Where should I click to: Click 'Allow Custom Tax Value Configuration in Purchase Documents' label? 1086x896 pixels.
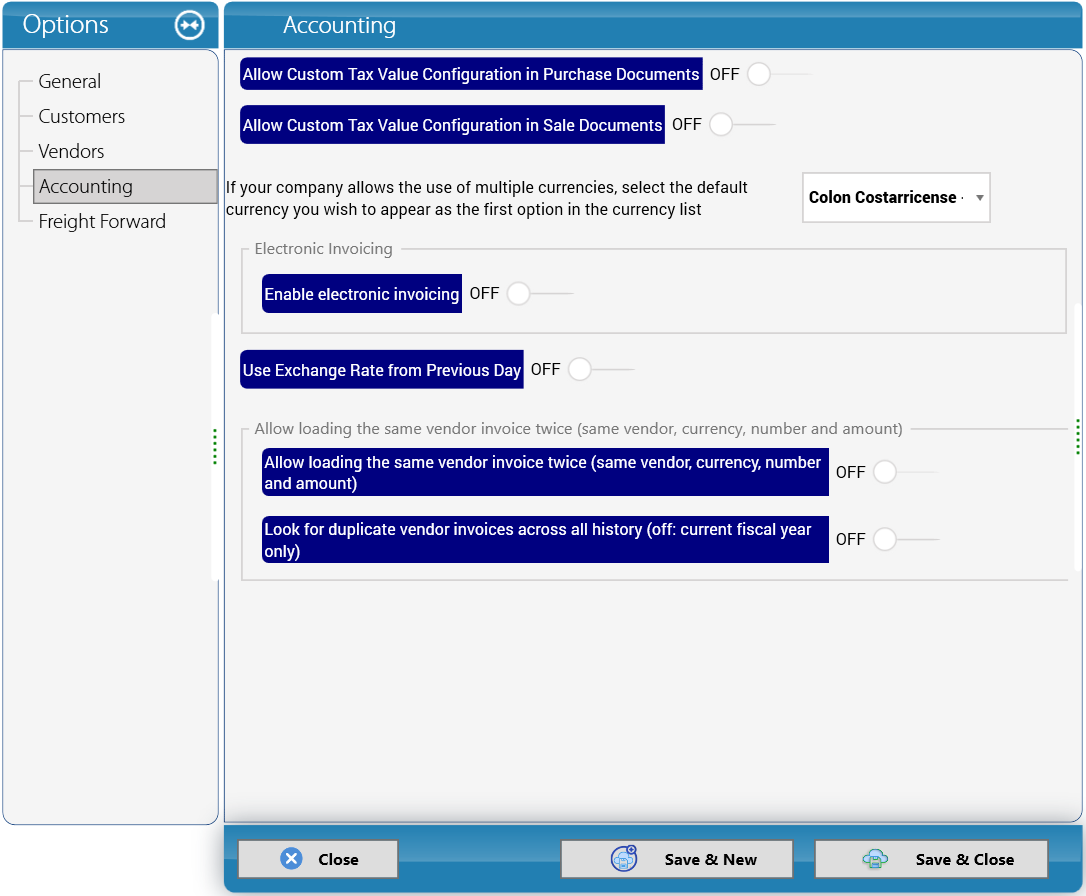pos(471,74)
